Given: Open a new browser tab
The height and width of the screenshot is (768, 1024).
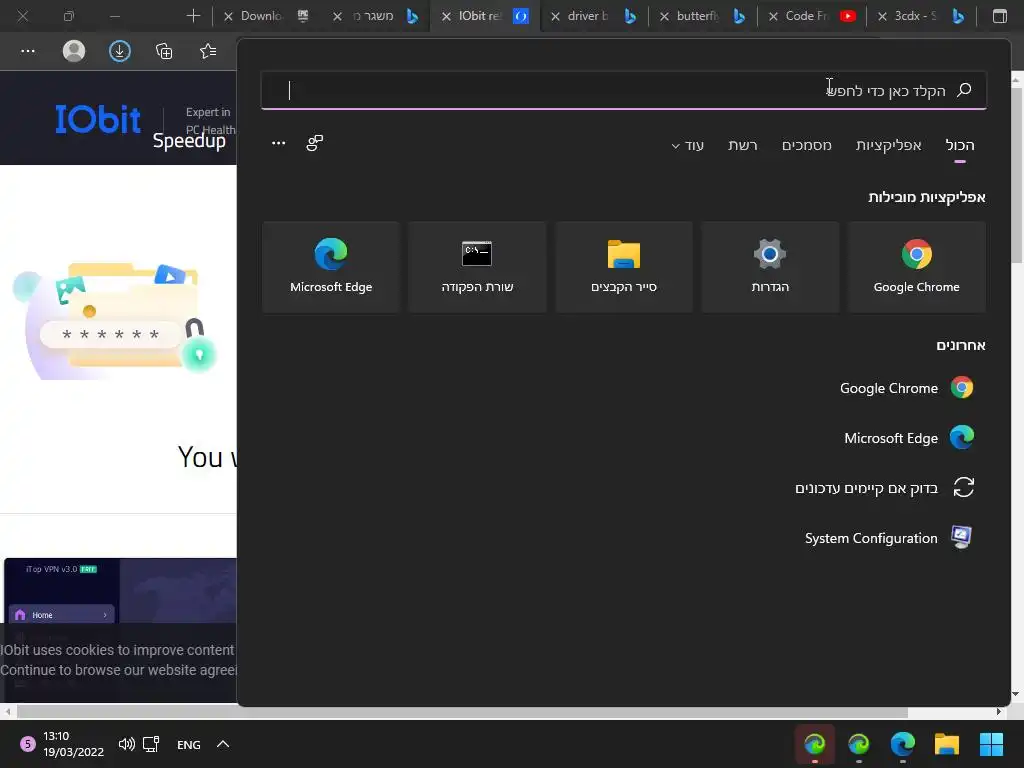Looking at the screenshot, I should click(x=193, y=16).
